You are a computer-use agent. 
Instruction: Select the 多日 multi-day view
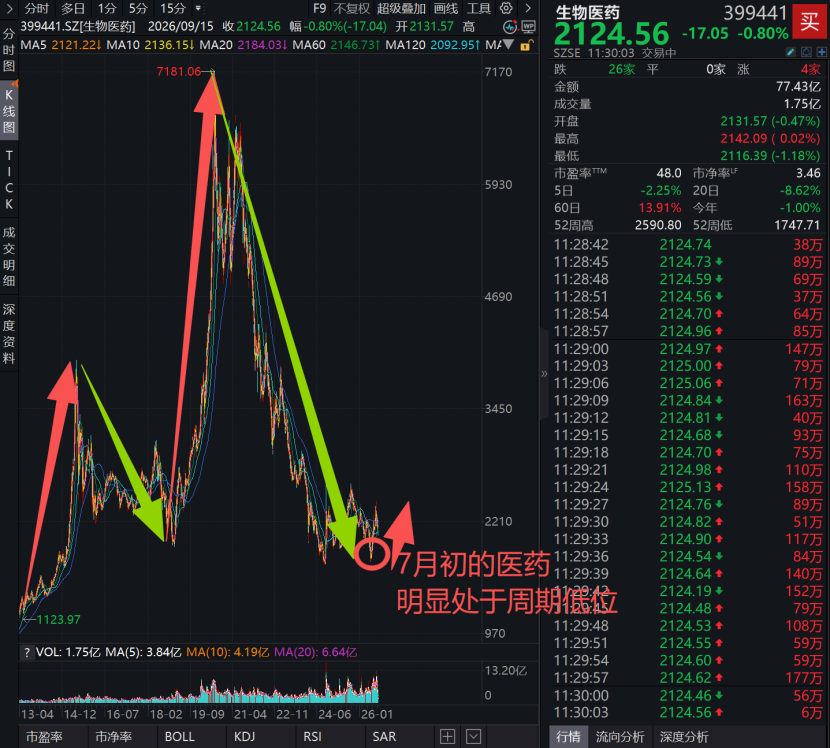tap(73, 8)
